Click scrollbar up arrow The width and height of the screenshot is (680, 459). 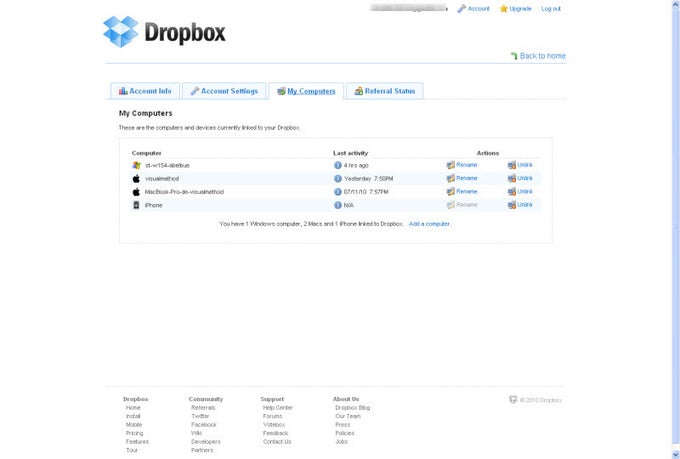coord(676,4)
